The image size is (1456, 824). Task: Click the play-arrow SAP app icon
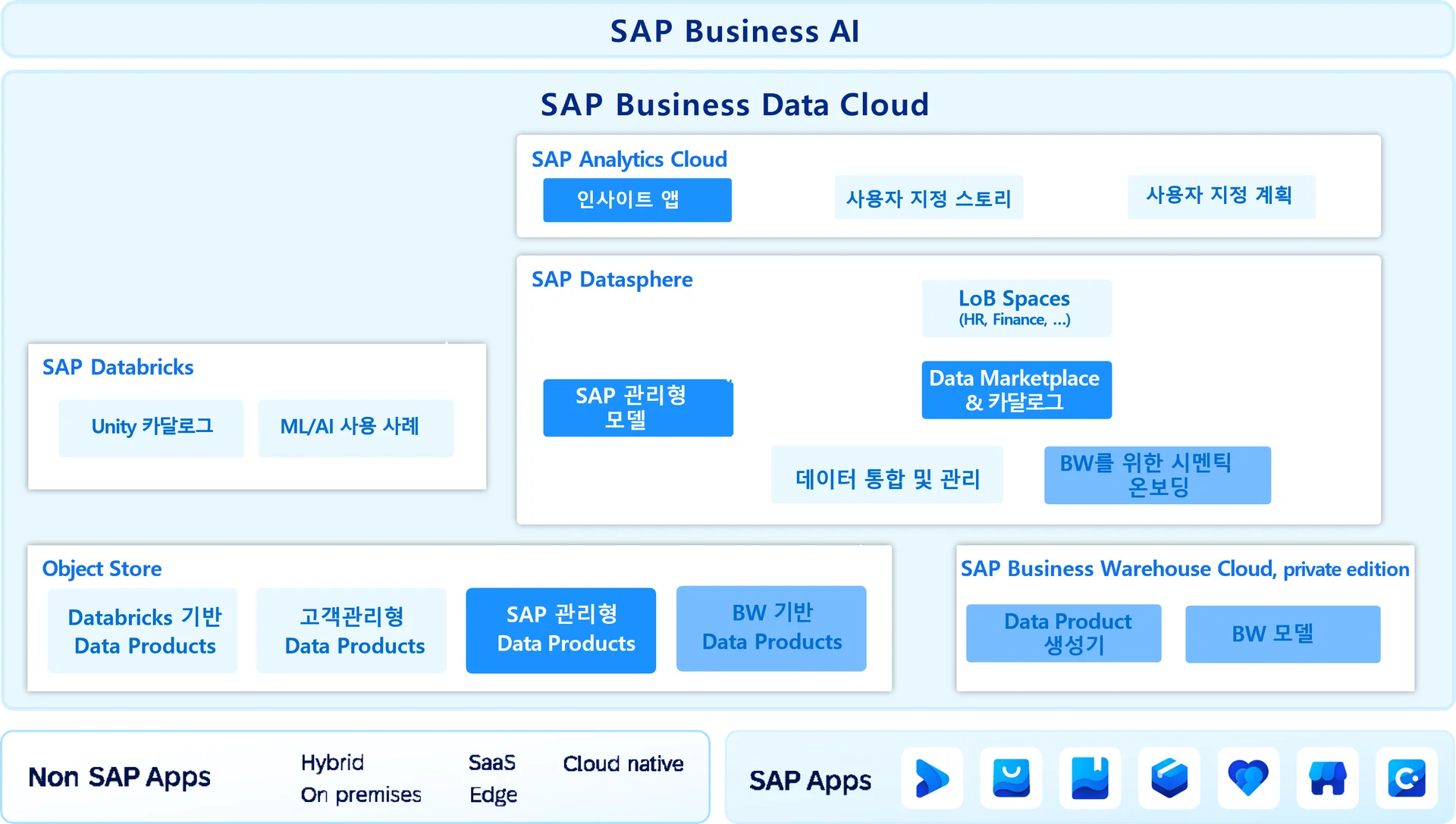932,779
